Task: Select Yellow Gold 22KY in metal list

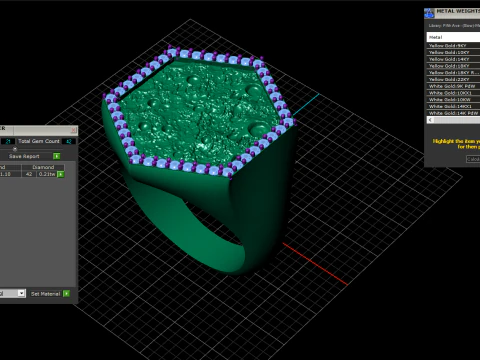Action: tap(453, 79)
